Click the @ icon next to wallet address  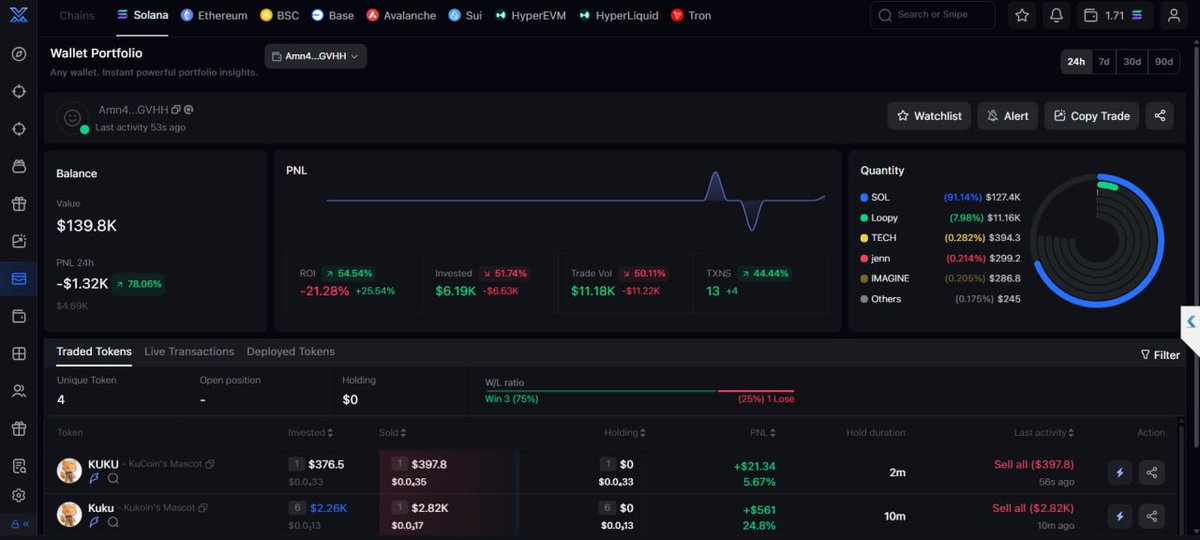188,110
